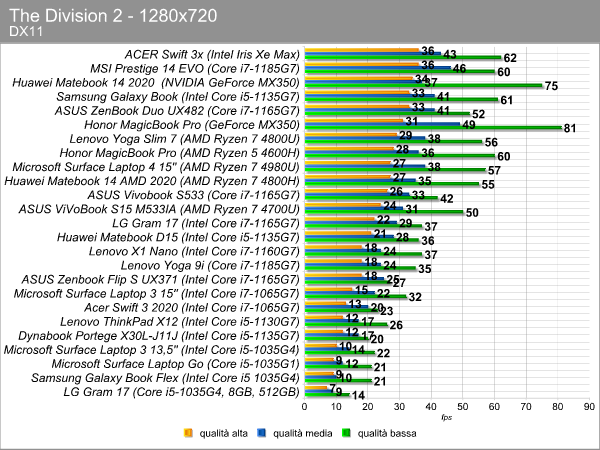Select the 'Dynabook Portege X30L-J11J' label

click(x=159, y=336)
